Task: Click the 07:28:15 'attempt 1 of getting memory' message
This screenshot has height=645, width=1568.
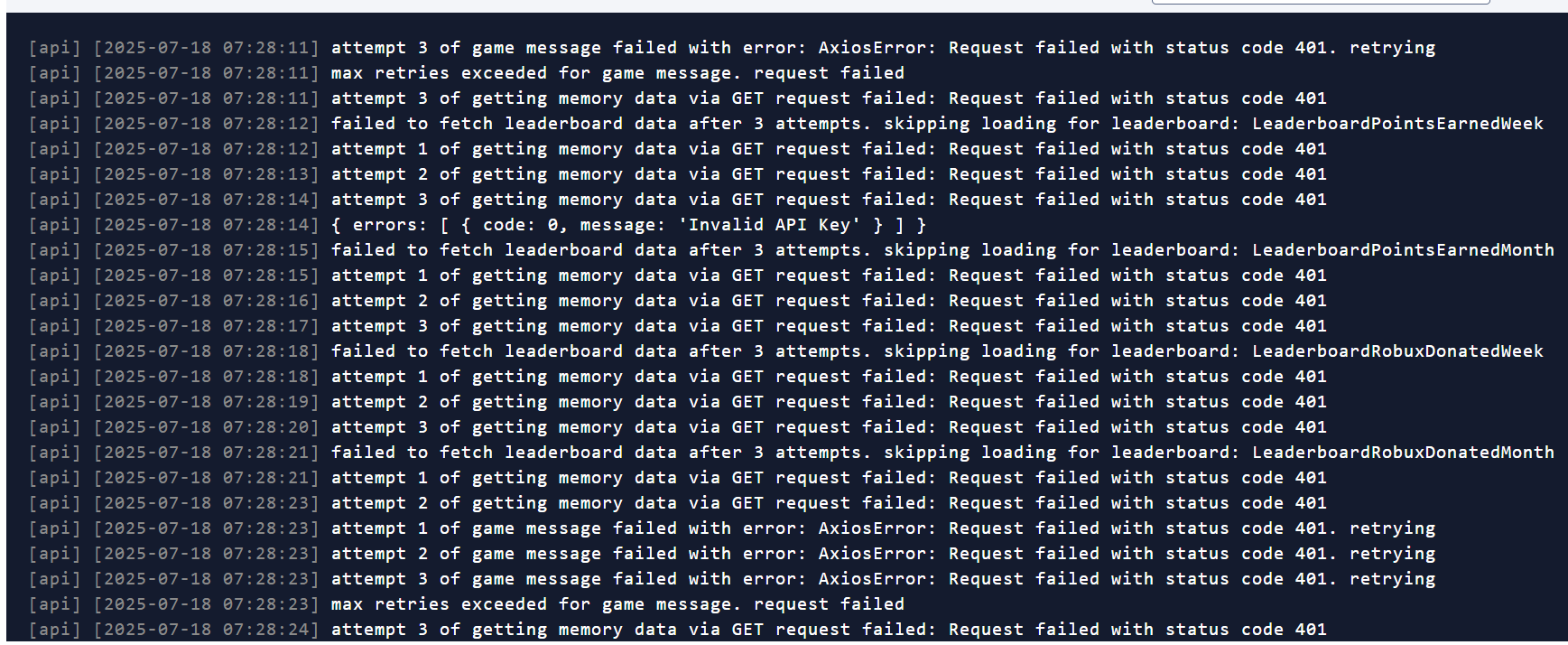Action: pyautogui.click(x=829, y=276)
